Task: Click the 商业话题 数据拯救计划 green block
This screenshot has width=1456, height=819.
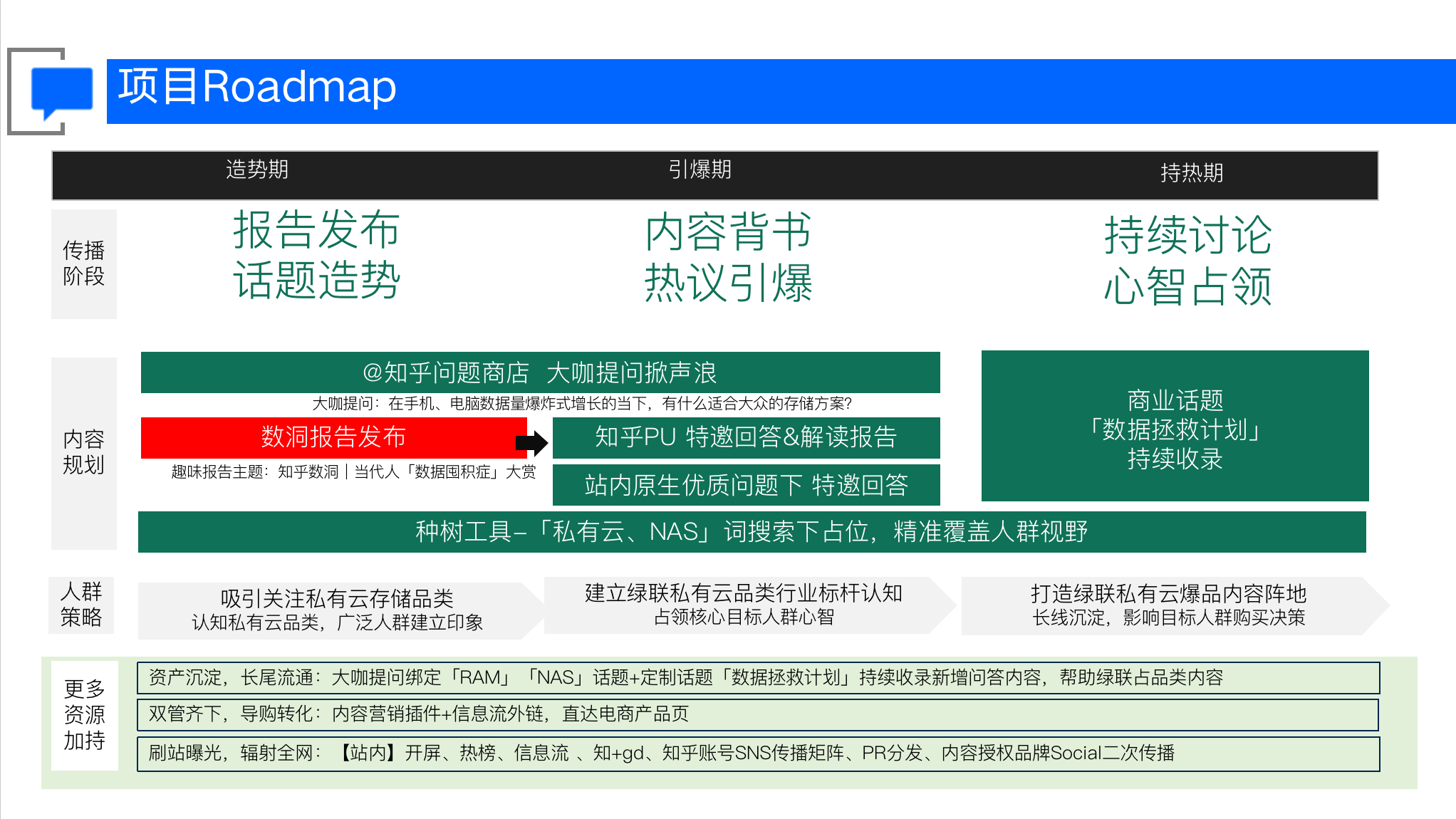Action: coord(1174,427)
